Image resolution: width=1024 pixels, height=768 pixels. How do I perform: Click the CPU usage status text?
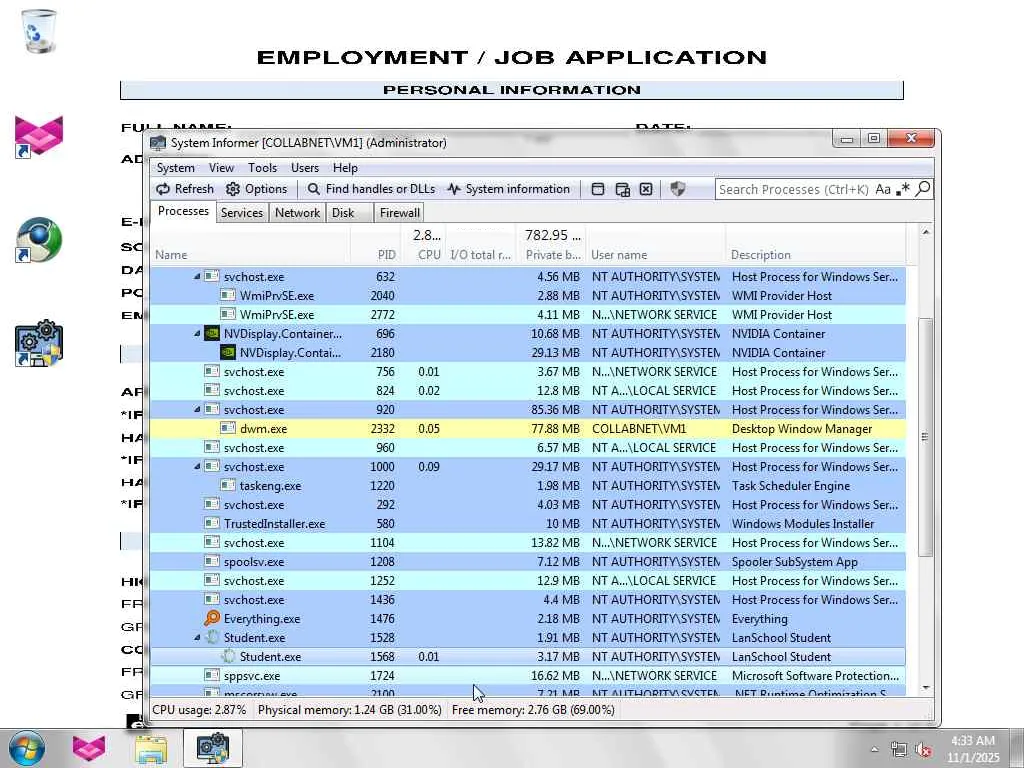click(199, 710)
